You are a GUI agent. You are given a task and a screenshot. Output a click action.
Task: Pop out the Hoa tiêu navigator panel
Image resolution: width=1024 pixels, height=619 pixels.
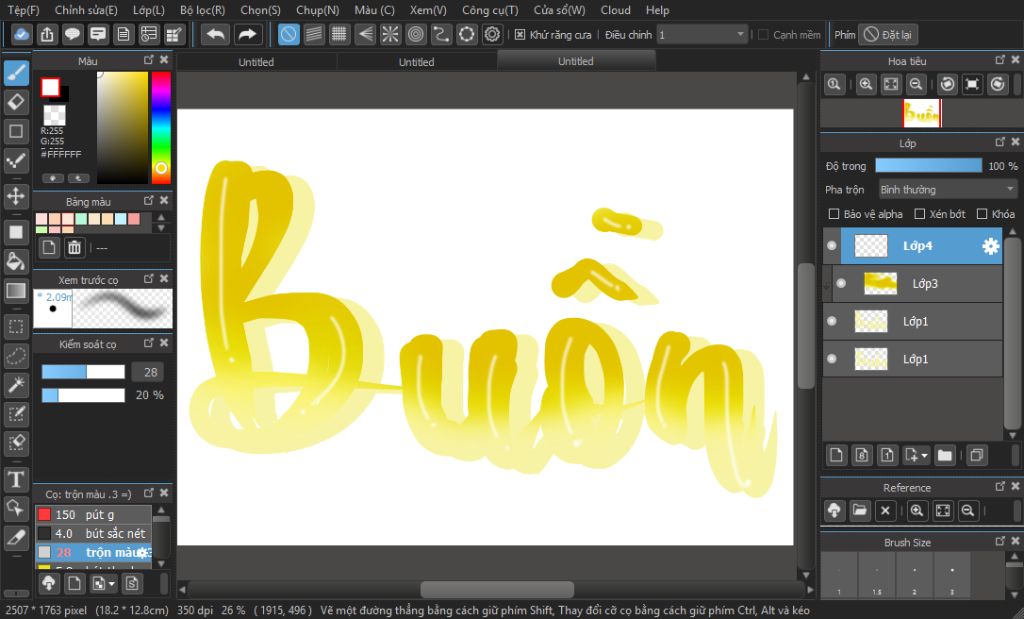(x=1000, y=60)
